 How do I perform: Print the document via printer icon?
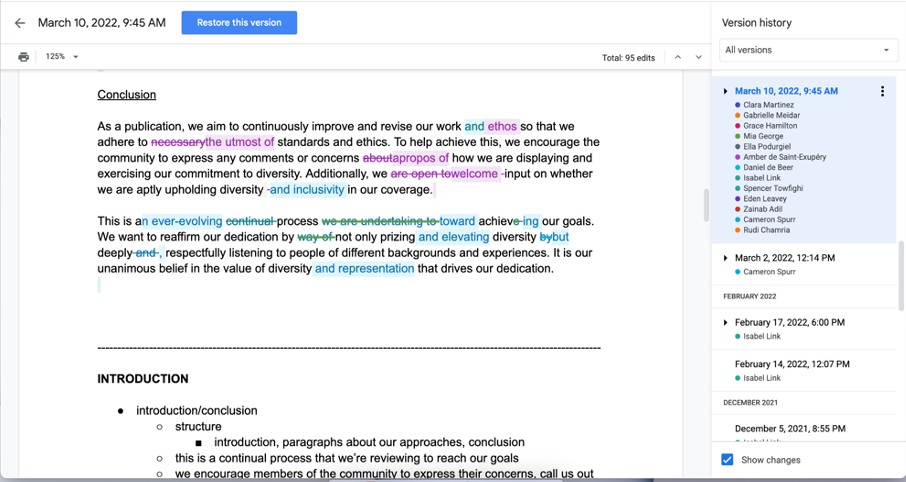(23, 57)
